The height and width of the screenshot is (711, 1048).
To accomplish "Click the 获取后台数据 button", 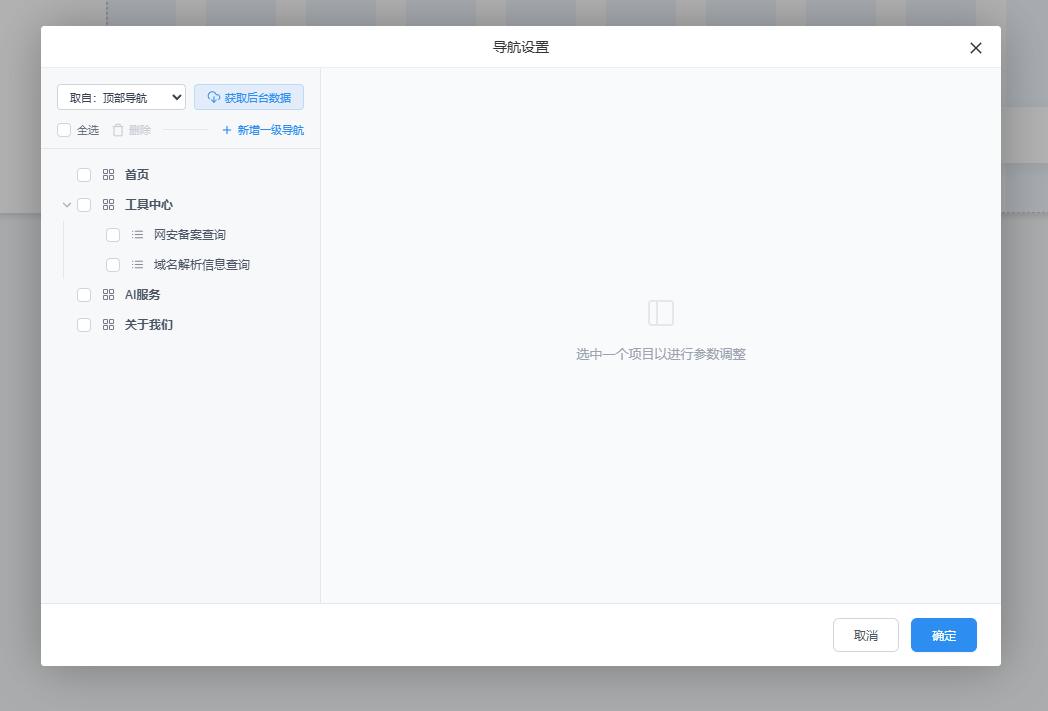I will click(249, 97).
